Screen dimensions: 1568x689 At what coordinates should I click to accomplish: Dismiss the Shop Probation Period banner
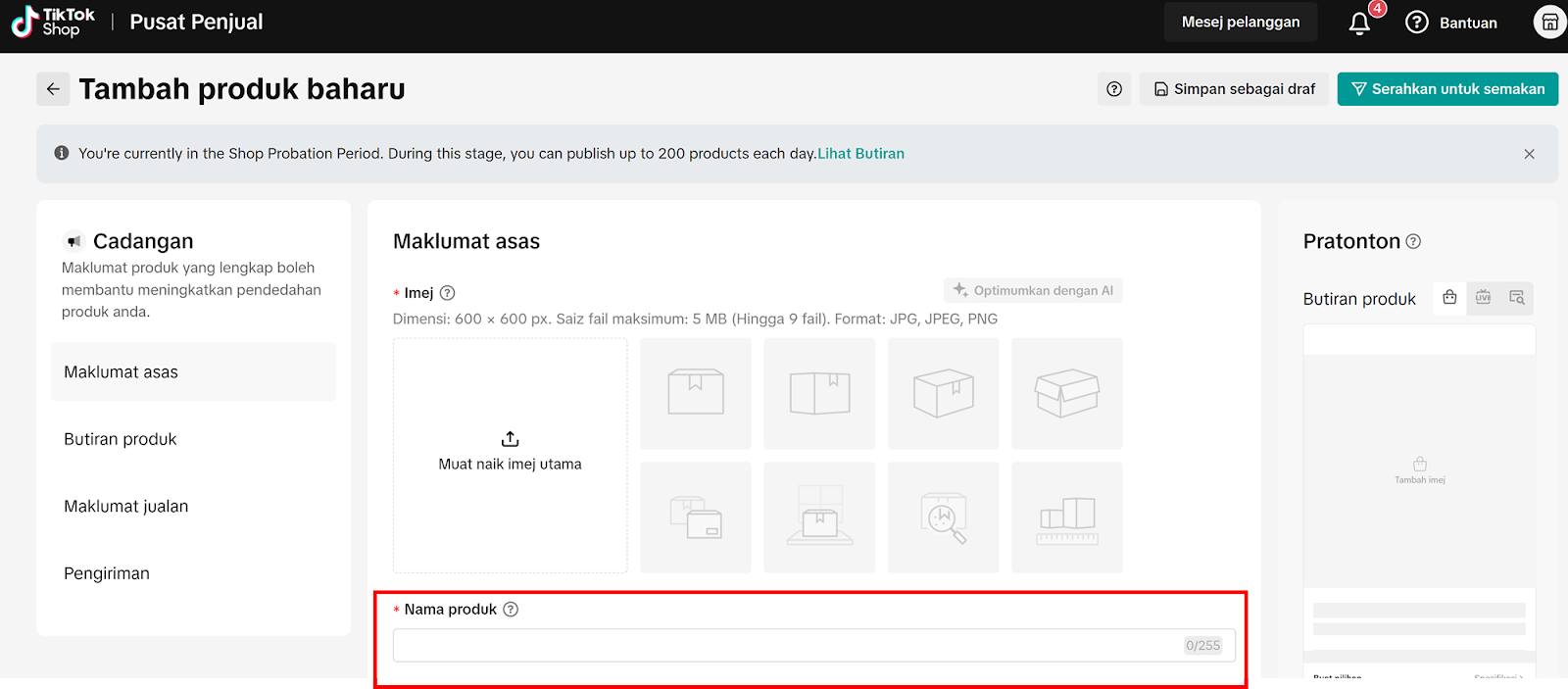point(1529,154)
